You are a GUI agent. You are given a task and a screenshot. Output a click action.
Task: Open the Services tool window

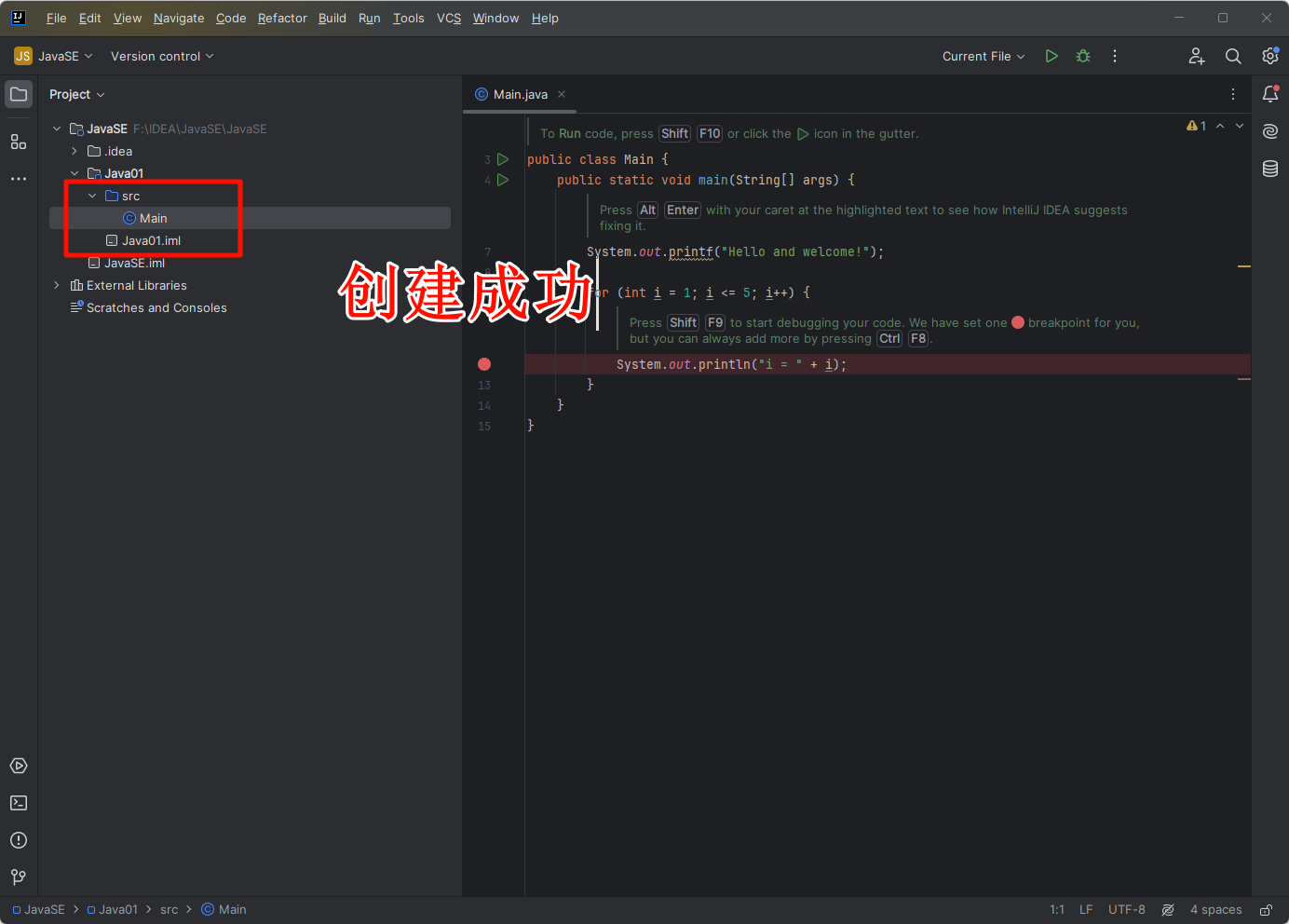[x=19, y=766]
